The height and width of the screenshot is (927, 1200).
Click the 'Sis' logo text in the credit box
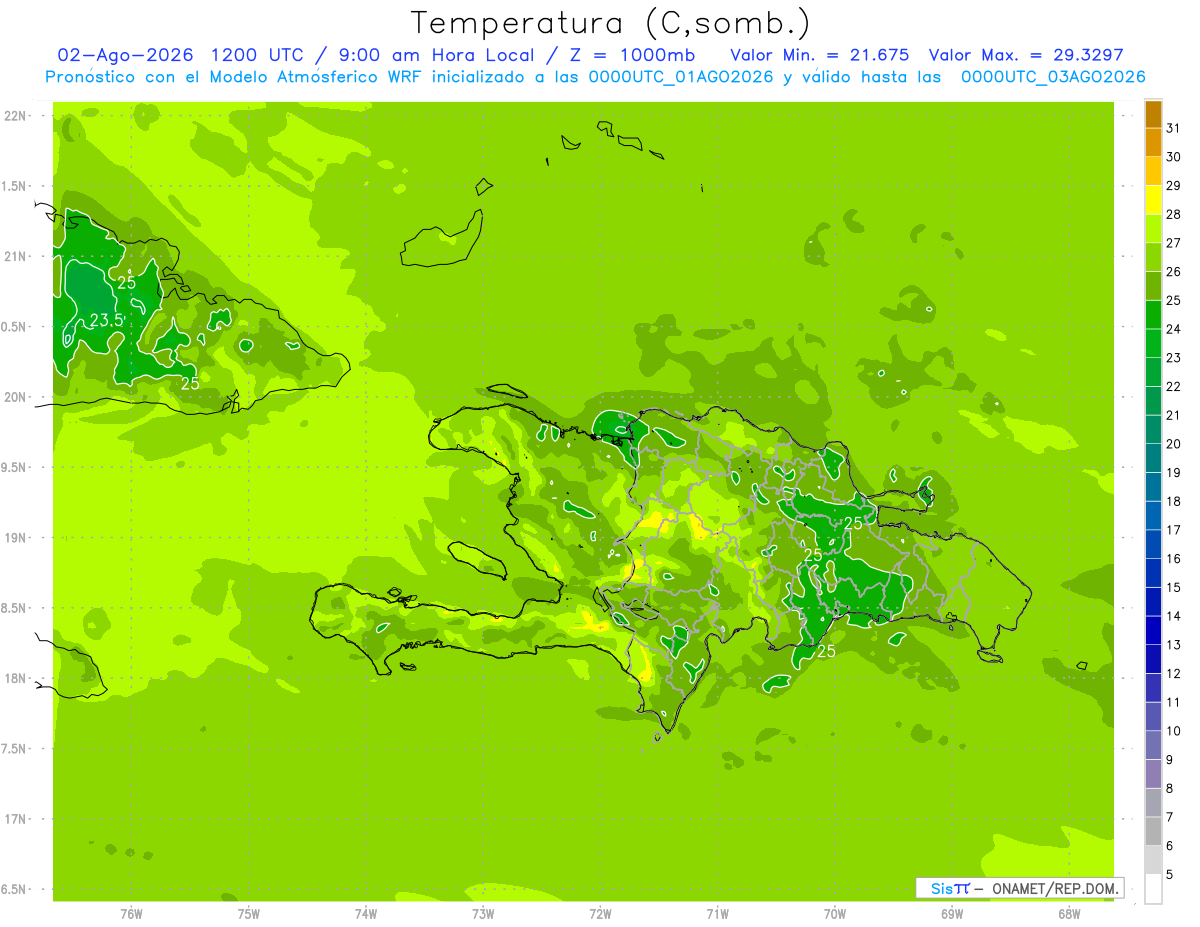[x=941, y=888]
